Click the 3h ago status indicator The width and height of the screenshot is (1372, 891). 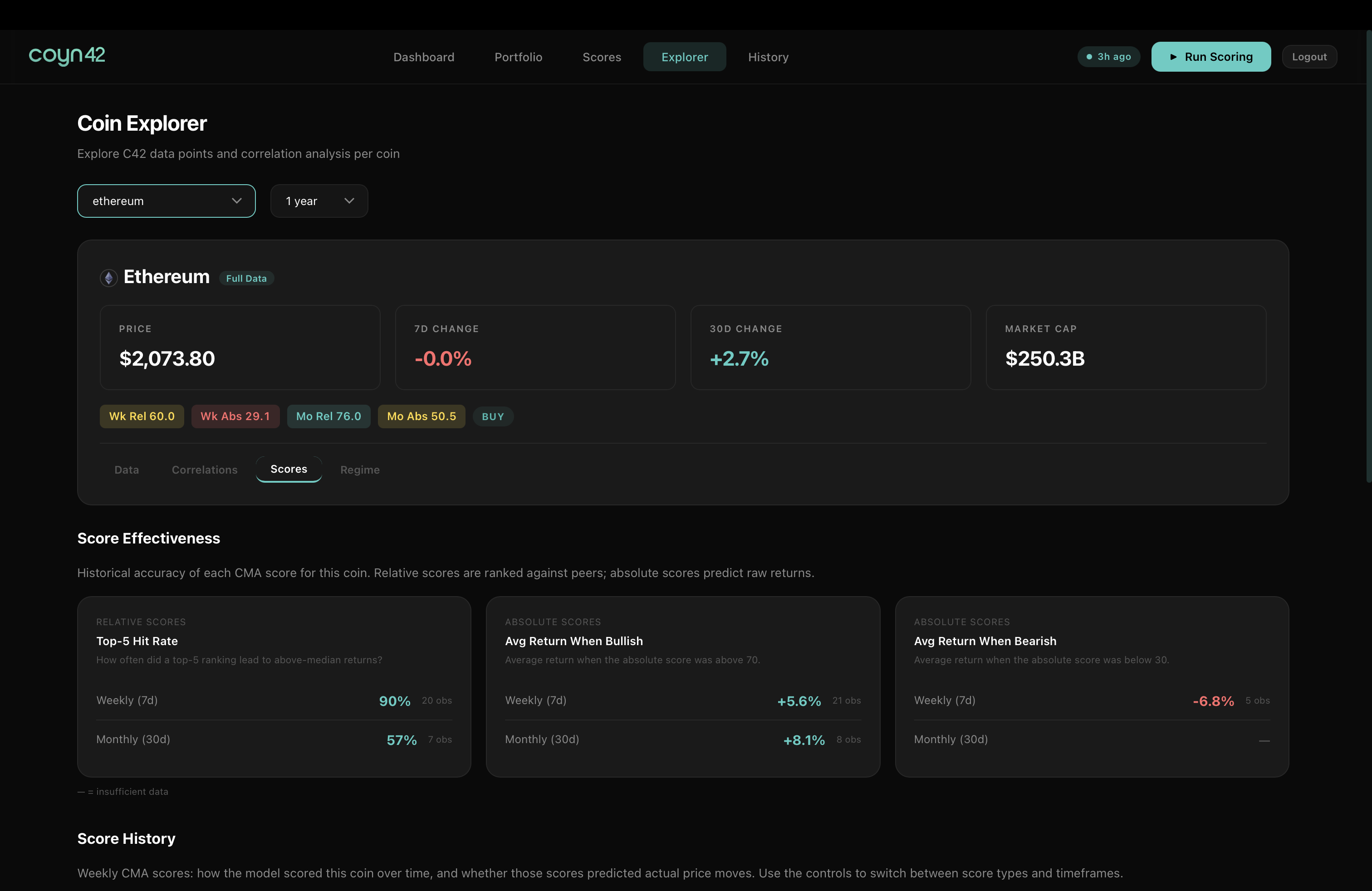(1108, 56)
